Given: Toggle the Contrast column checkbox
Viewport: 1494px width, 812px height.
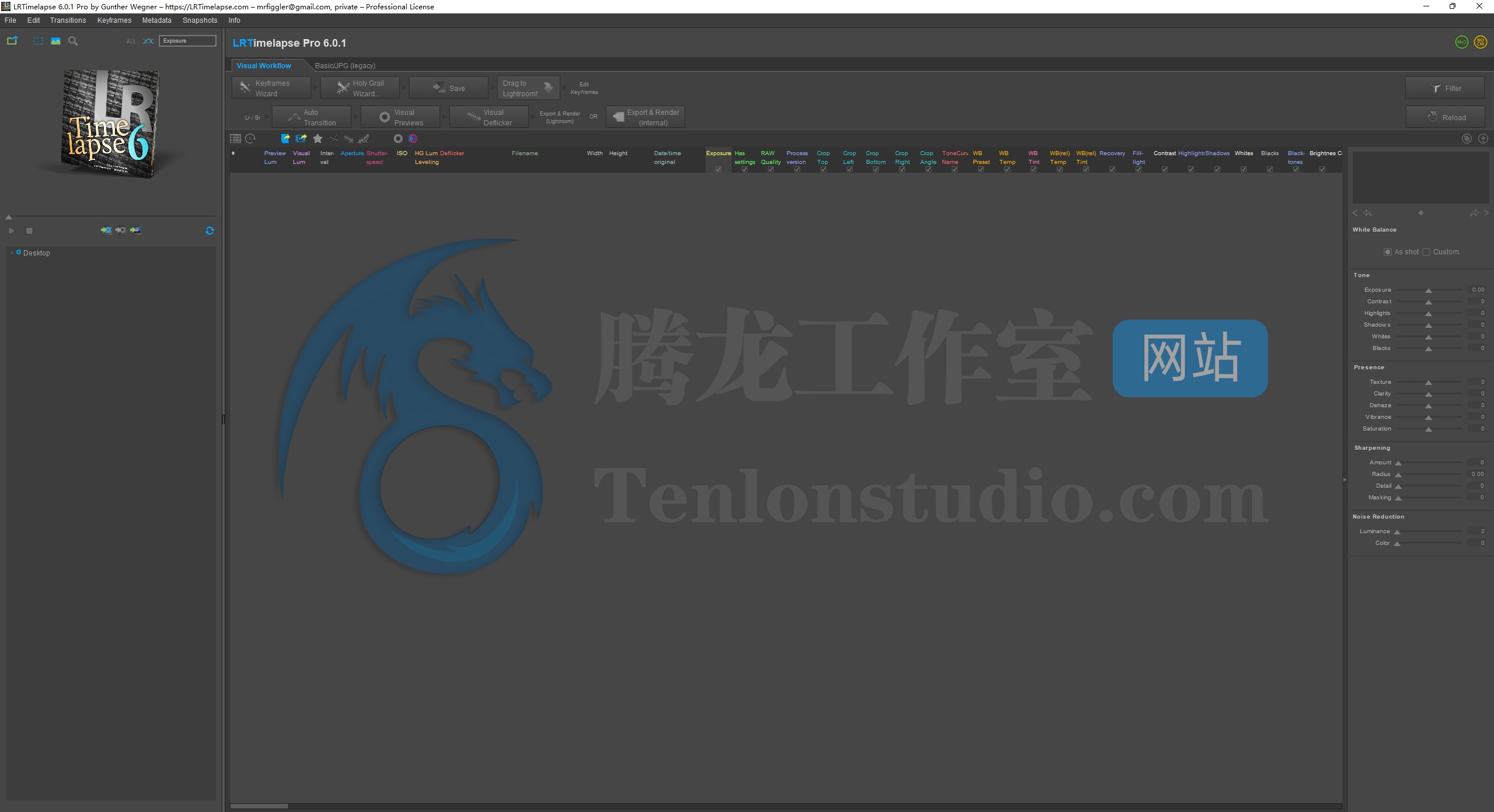Looking at the screenshot, I should 1165,169.
